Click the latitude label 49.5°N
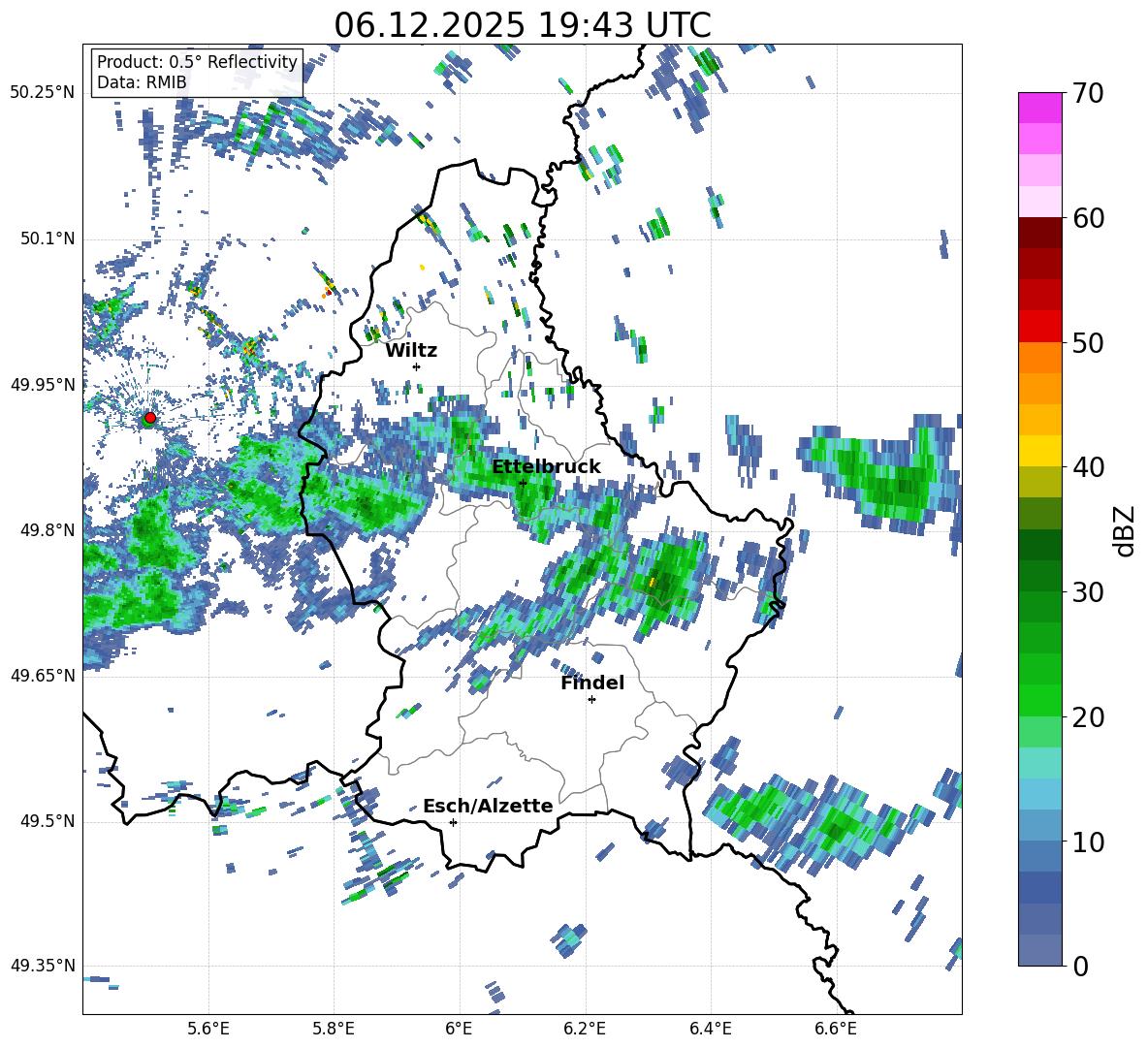1148x1048 pixels. point(47,820)
